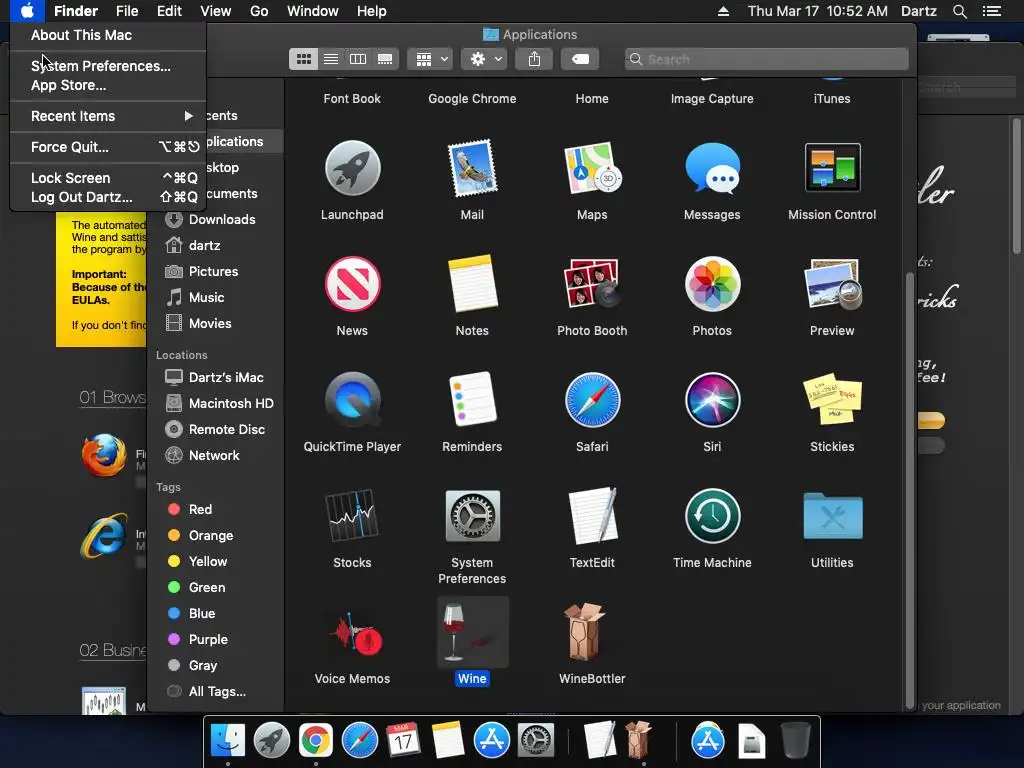Open the Mission Control app icon
Image resolution: width=1024 pixels, height=768 pixels.
(x=832, y=168)
